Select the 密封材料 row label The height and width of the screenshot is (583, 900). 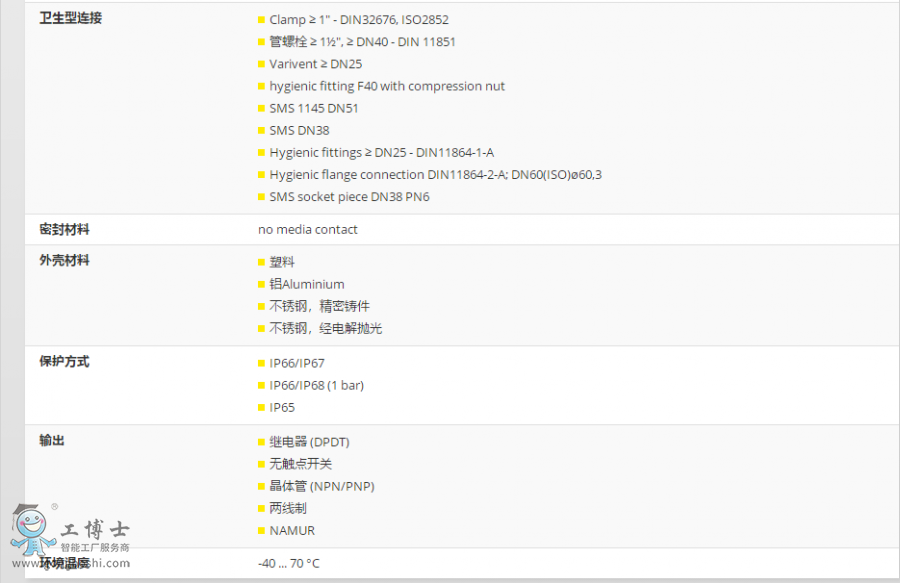pos(64,229)
